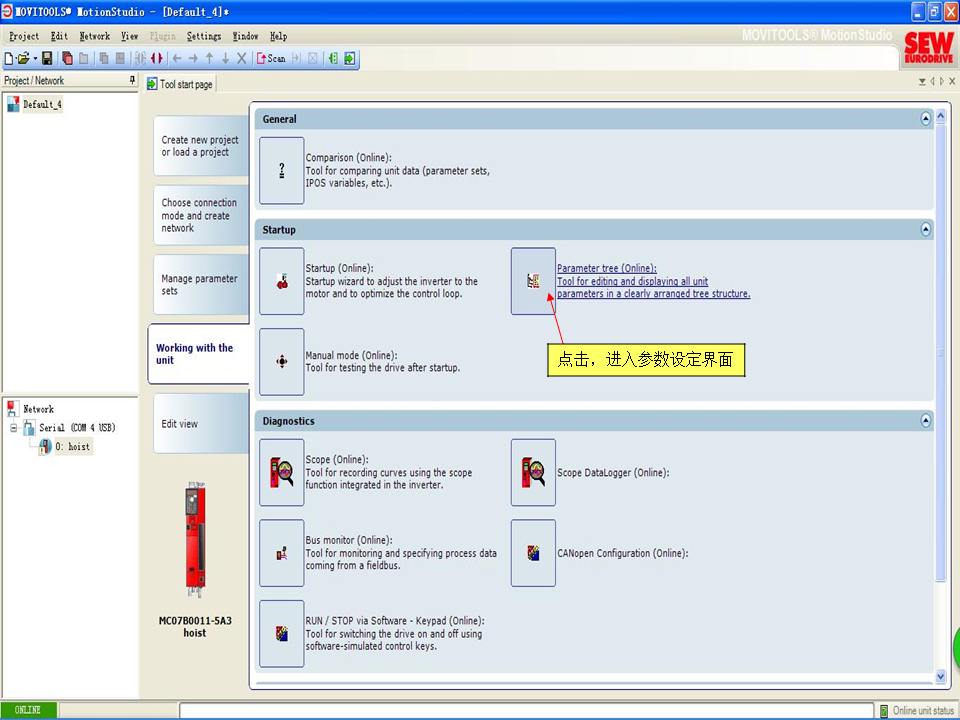Viewport: 960px width, 720px height.
Task: Launch RUN / STOP Software Keypad icon
Action: point(281,634)
